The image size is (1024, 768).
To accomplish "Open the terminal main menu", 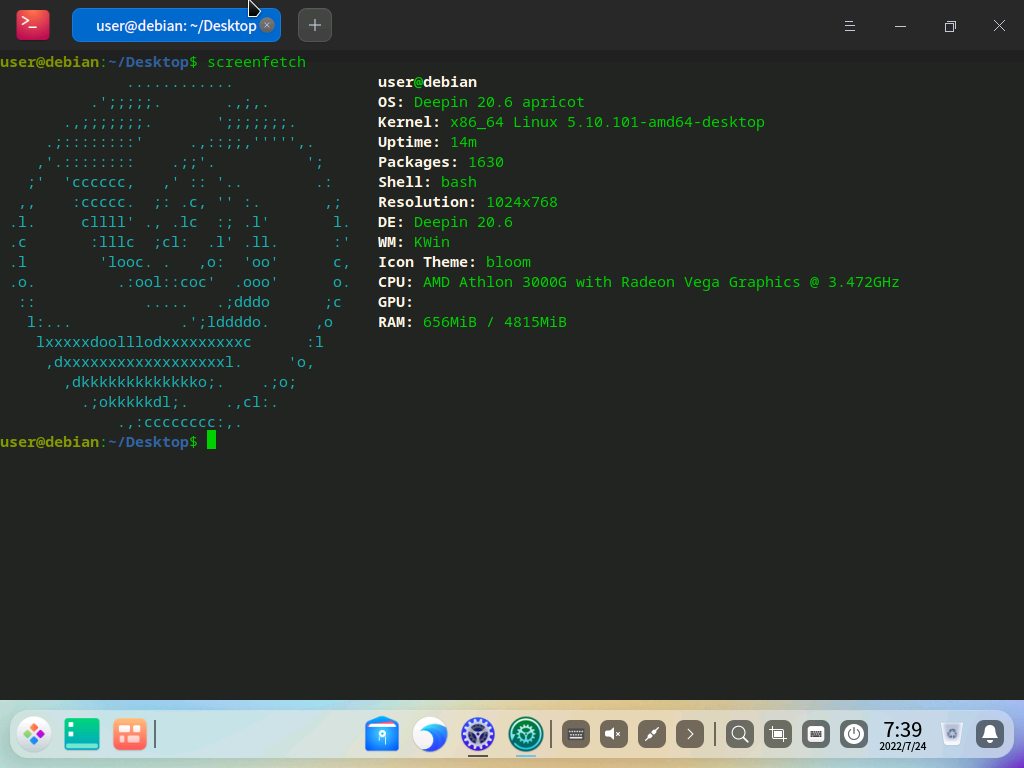I will click(x=849, y=26).
